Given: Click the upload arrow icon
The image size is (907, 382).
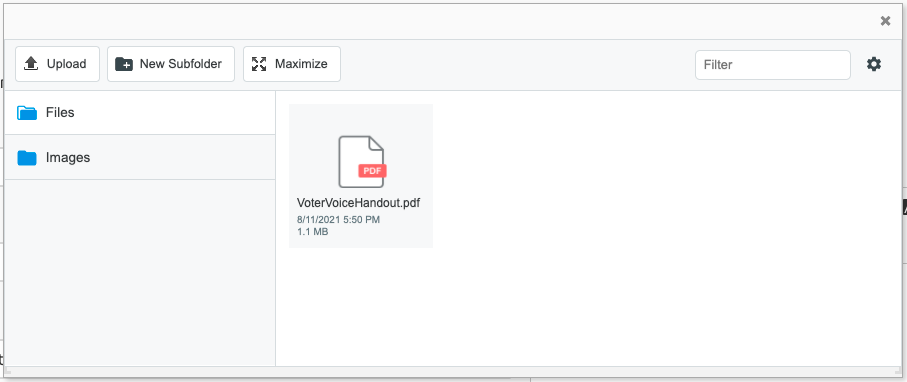Looking at the screenshot, I should [x=31, y=64].
